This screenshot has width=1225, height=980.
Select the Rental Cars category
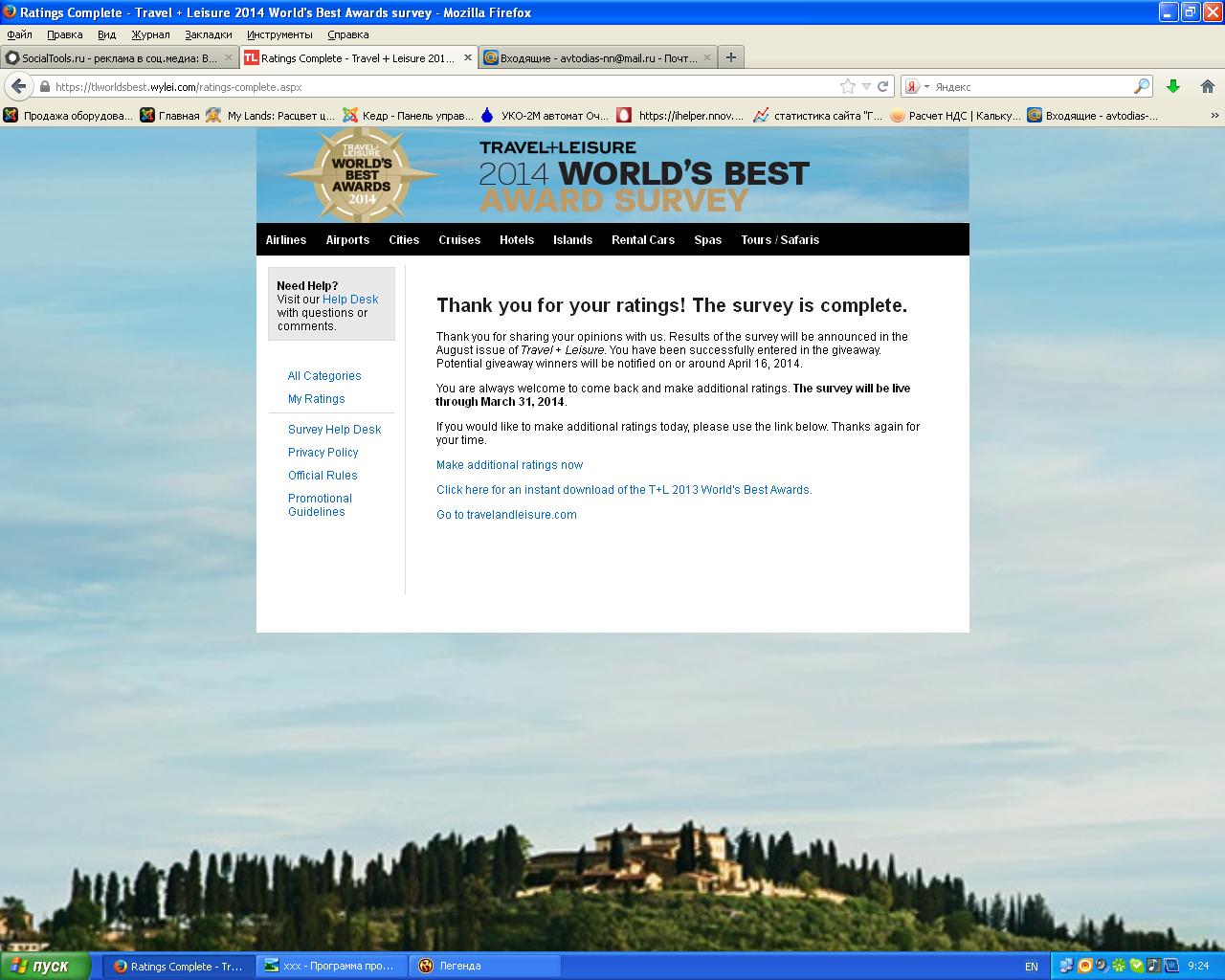tap(643, 240)
